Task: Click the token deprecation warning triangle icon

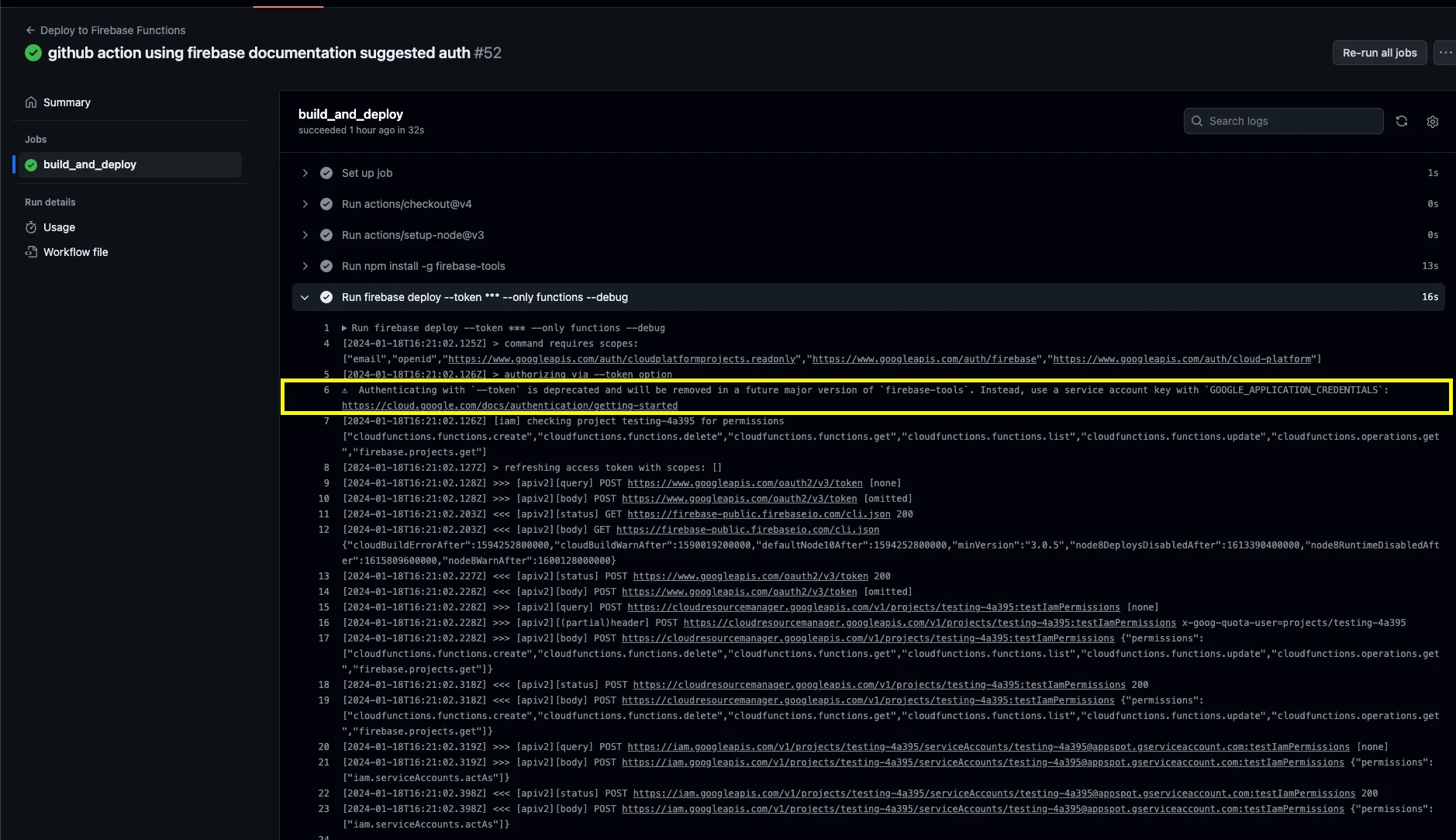Action: 345,390
